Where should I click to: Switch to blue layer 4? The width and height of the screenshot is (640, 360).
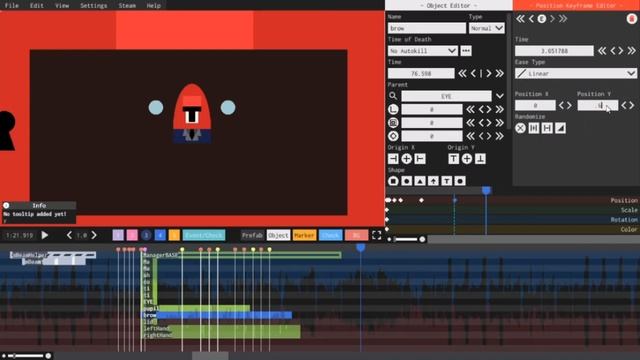(160, 235)
